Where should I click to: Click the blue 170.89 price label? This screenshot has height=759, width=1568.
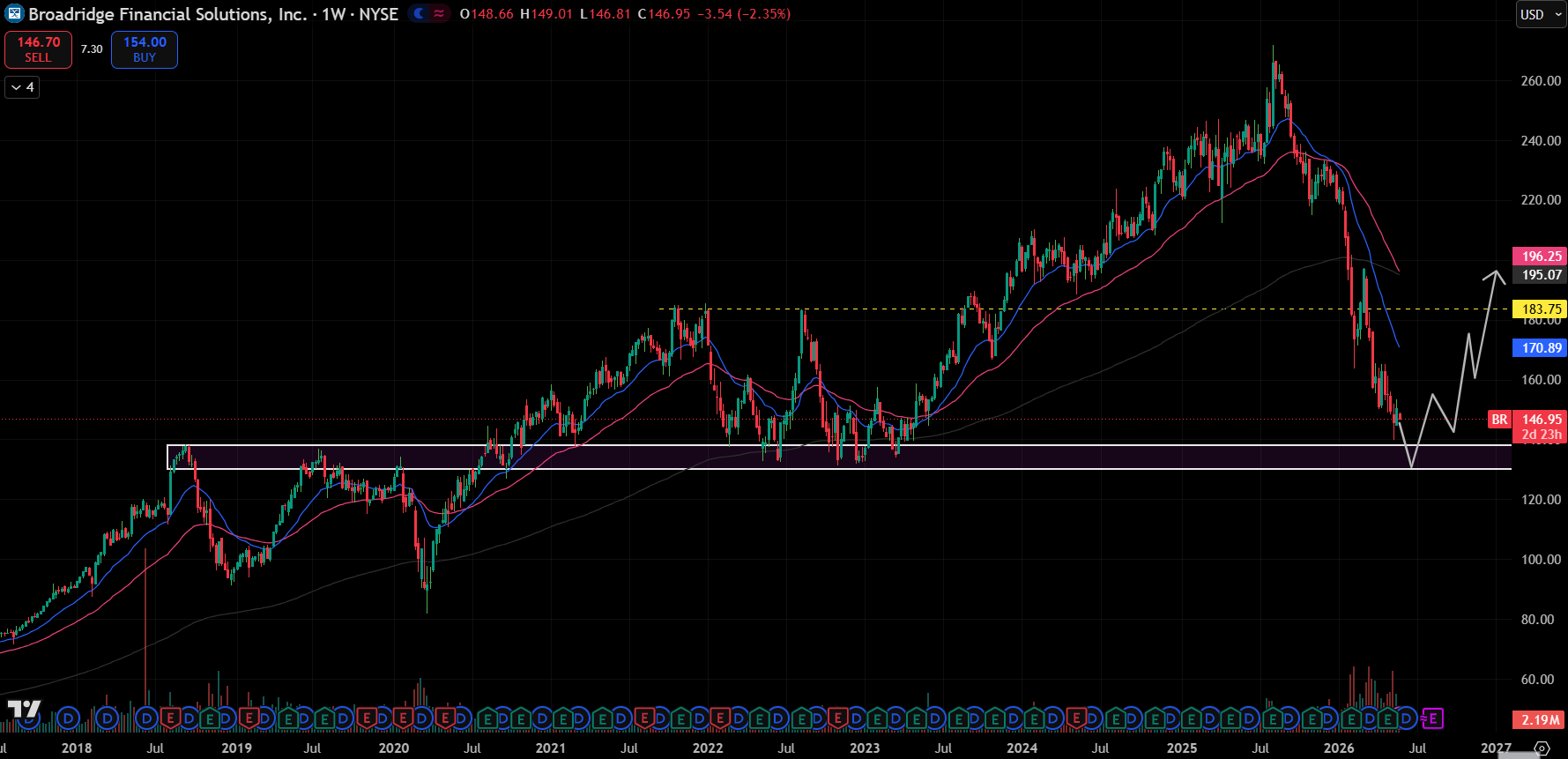tap(1540, 348)
